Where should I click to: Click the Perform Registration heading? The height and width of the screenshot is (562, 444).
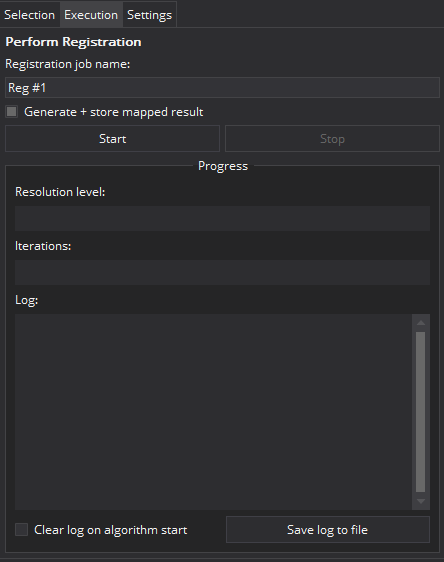73,42
